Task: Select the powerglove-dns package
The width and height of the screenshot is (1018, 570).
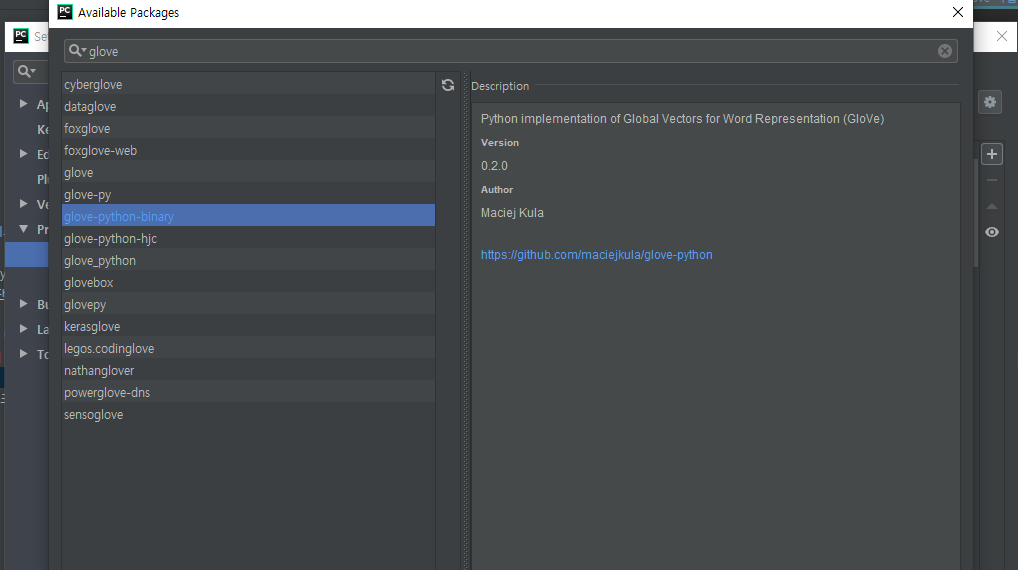Action: point(249,393)
